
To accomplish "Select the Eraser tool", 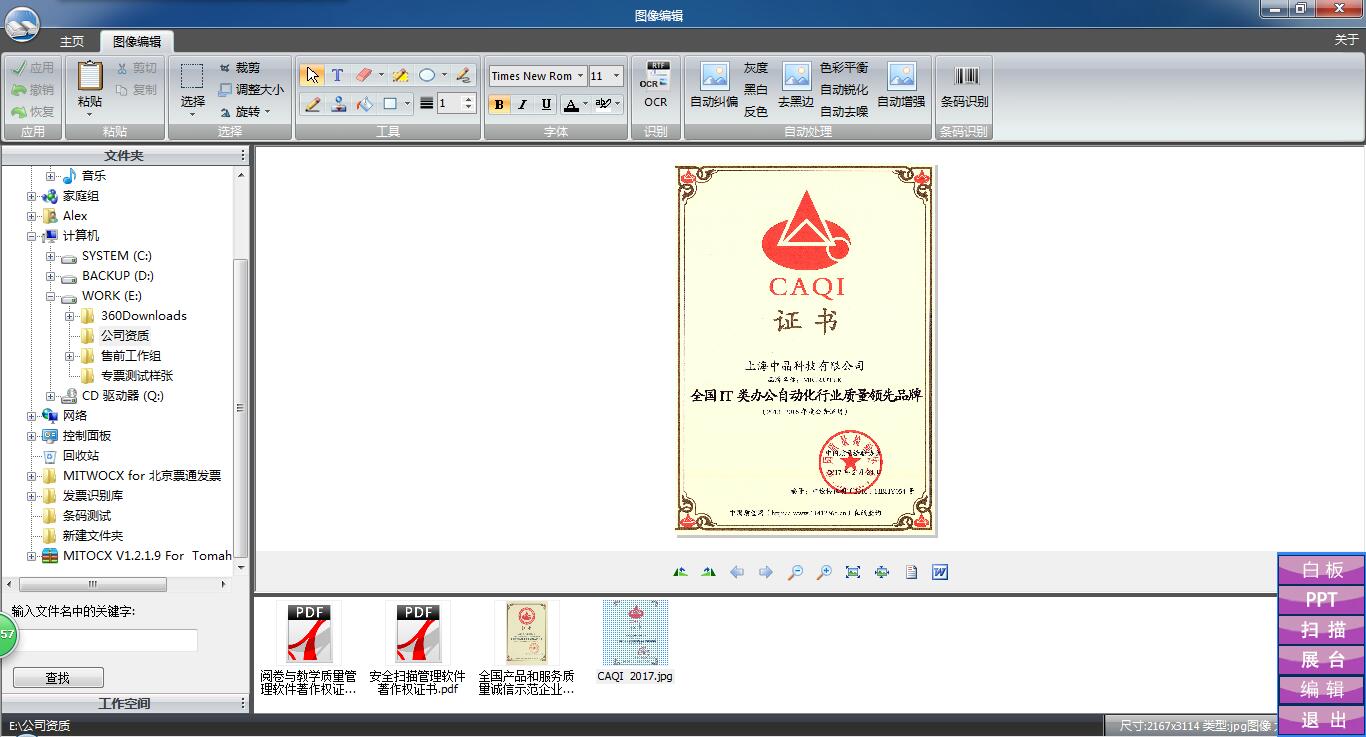I will point(363,75).
